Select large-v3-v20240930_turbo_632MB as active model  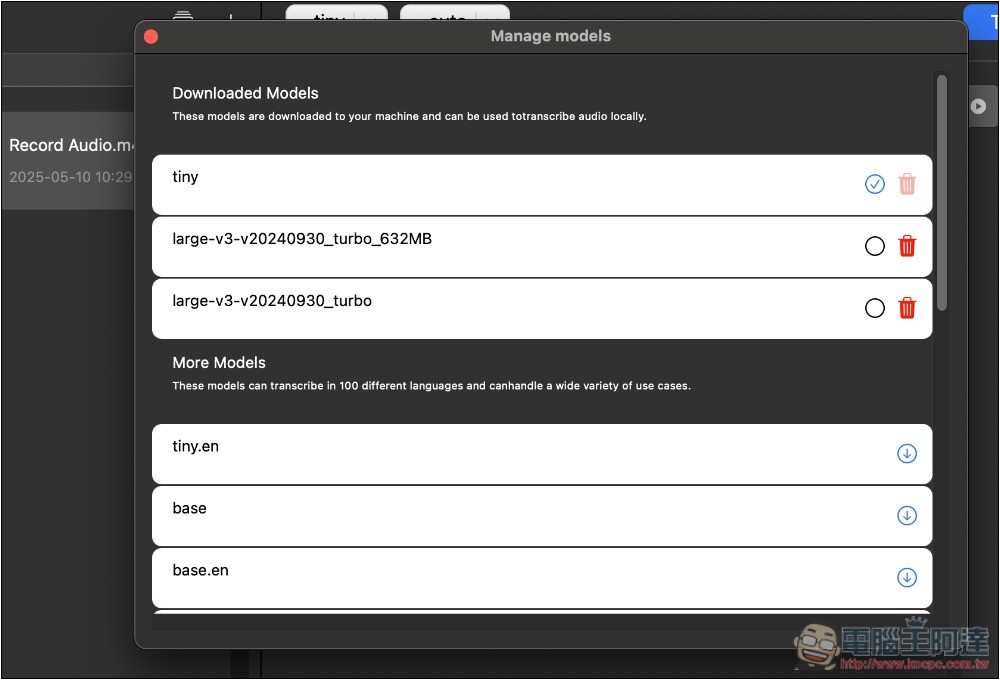875,246
